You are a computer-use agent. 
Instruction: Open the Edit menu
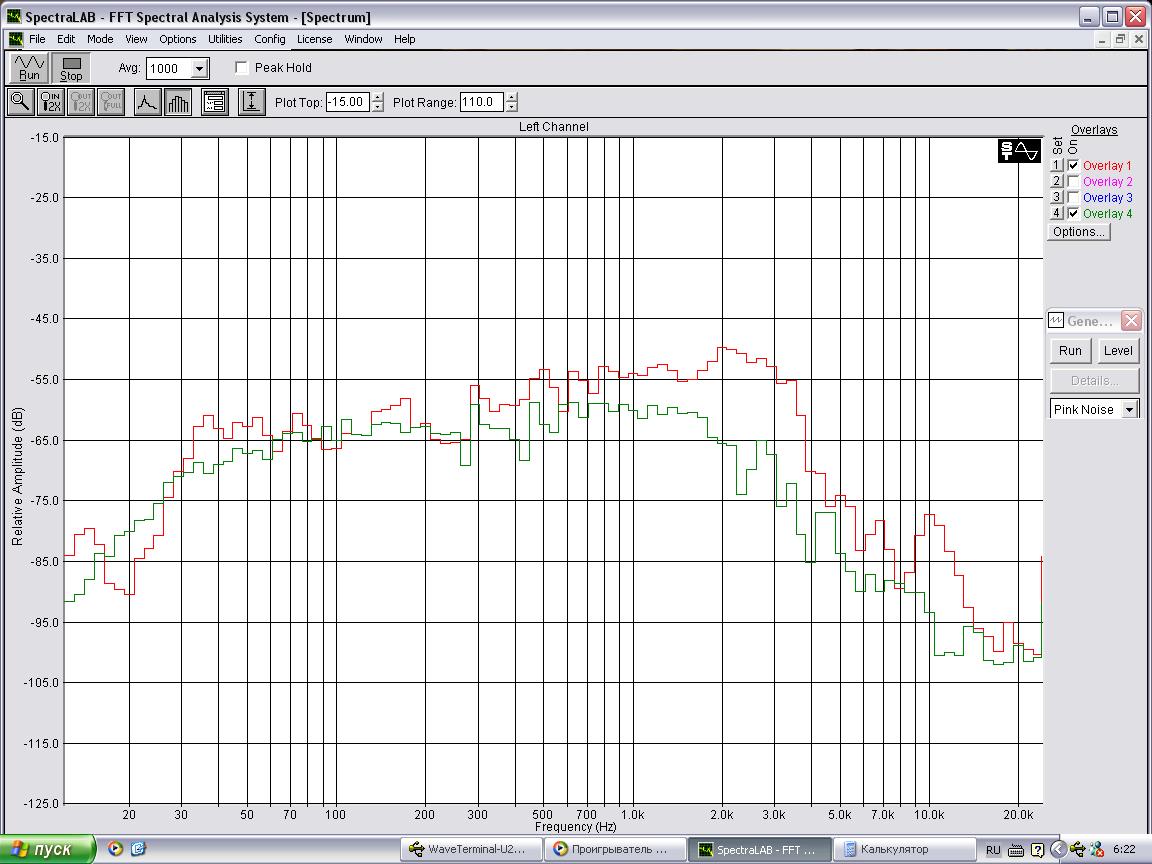(x=66, y=39)
